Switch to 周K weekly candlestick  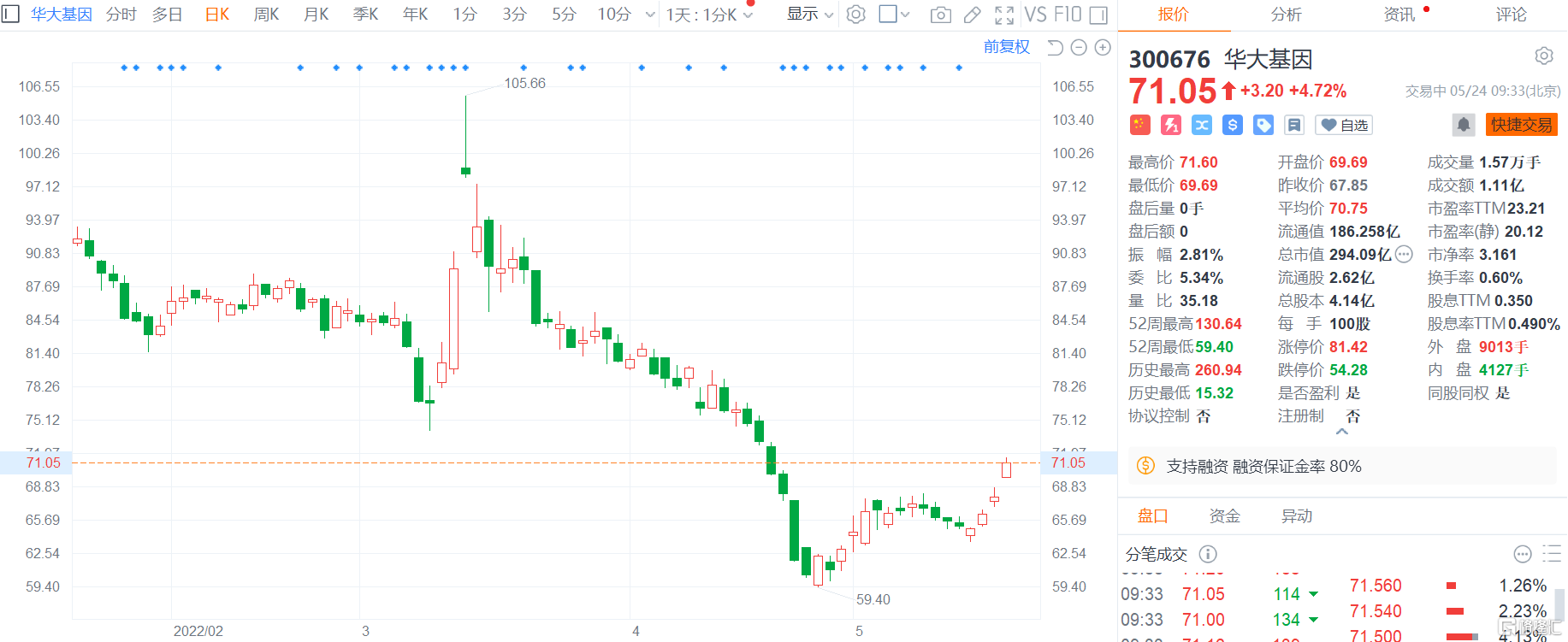pyautogui.click(x=267, y=15)
